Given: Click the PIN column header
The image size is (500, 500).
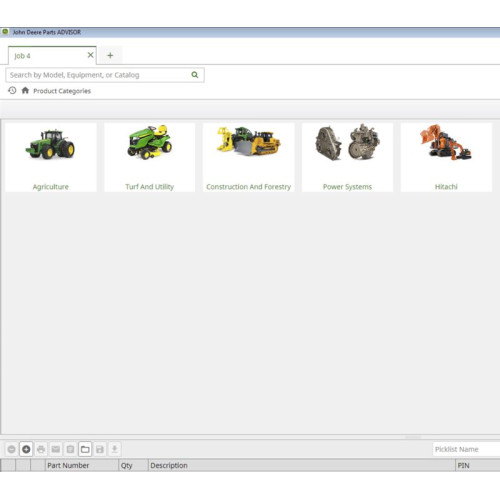Looking at the screenshot, I should click(478, 465).
